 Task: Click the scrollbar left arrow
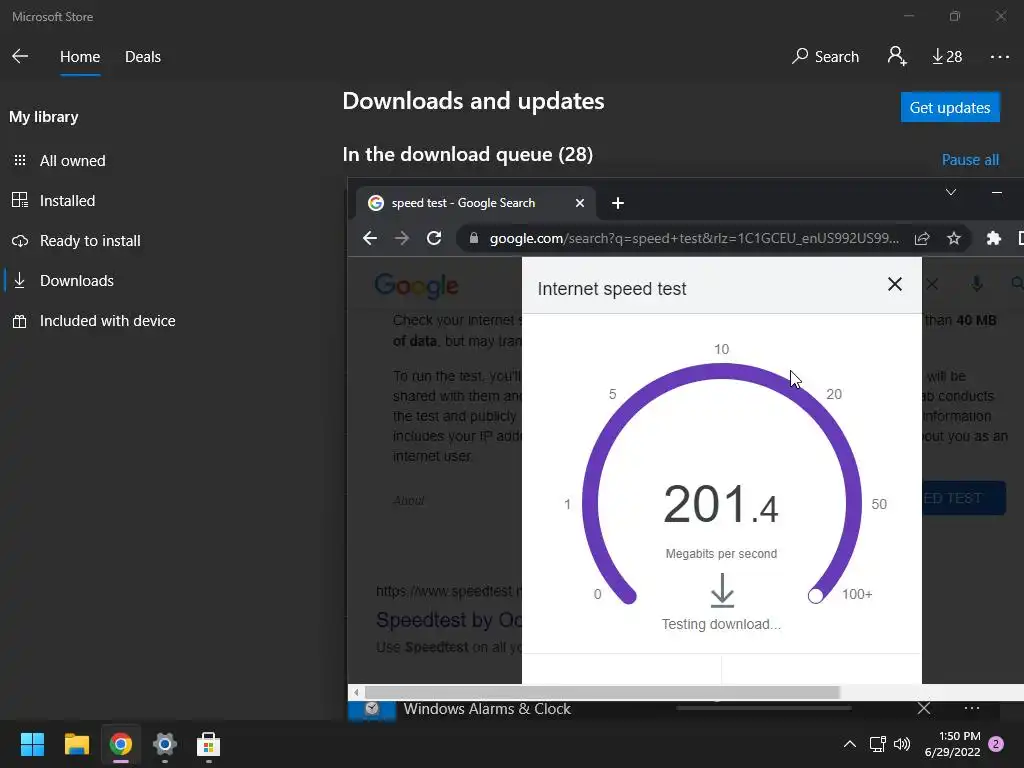coord(356,692)
